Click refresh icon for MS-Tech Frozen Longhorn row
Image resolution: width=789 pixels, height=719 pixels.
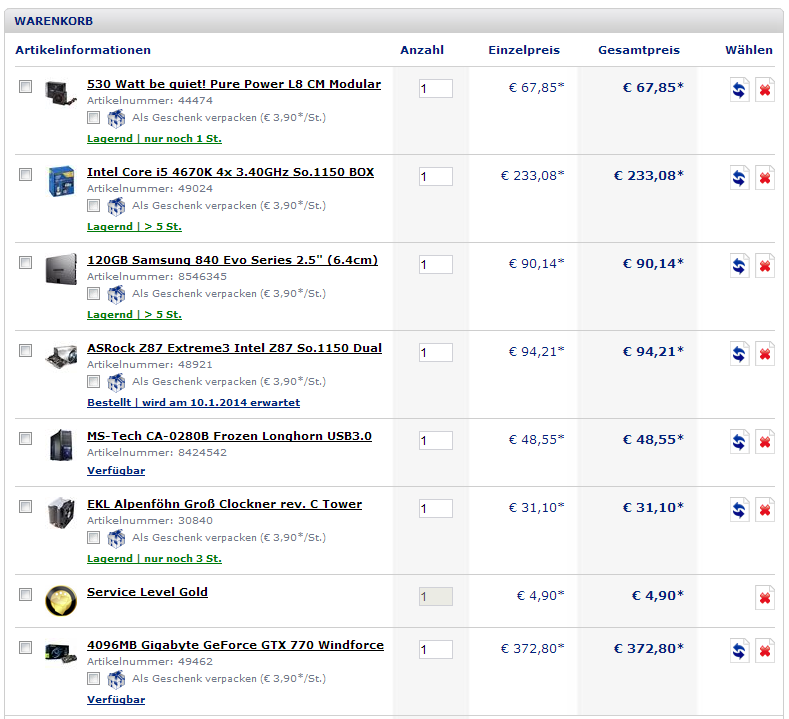click(739, 442)
